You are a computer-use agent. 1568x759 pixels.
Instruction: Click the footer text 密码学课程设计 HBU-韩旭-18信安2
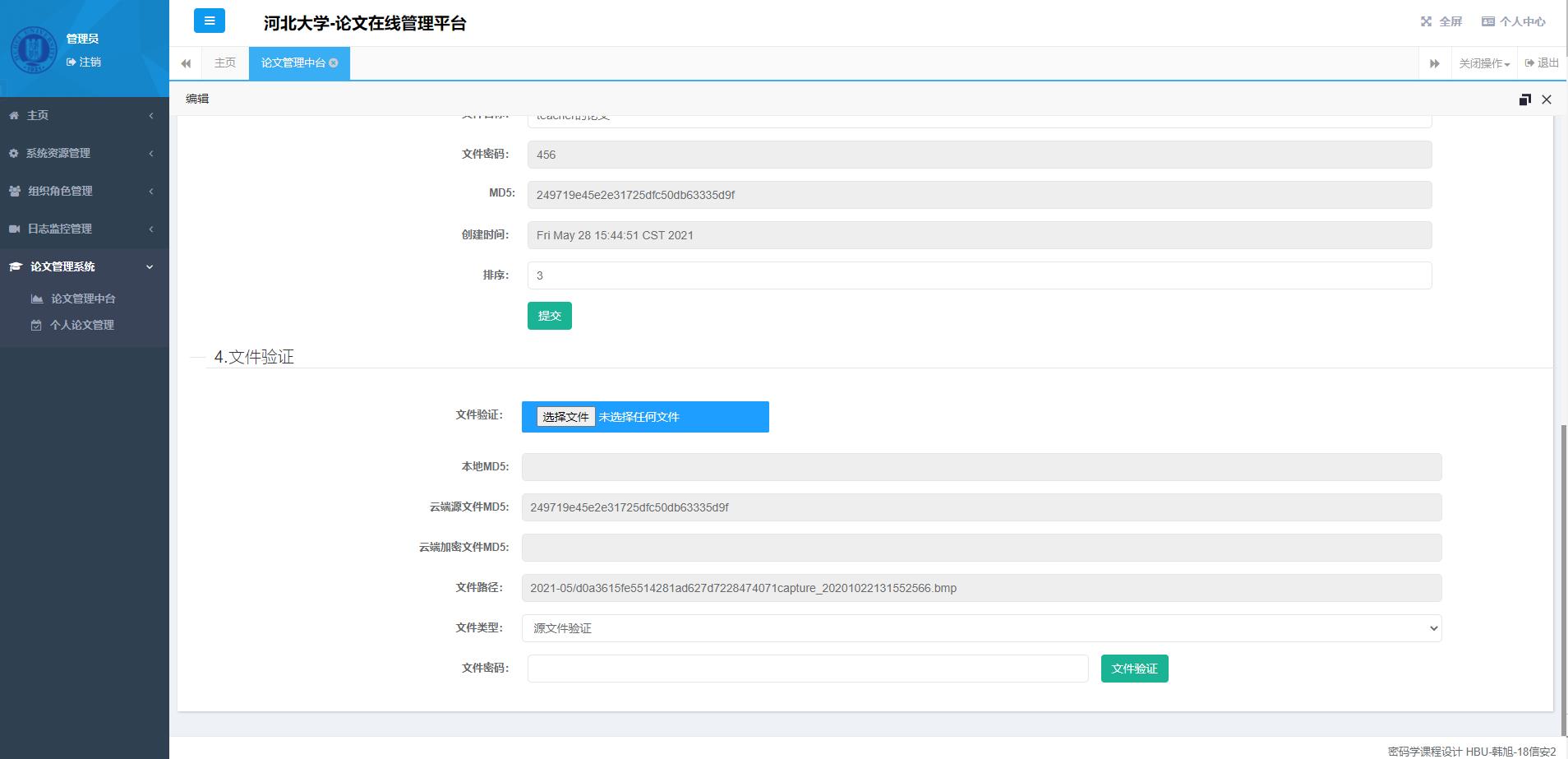1472,752
